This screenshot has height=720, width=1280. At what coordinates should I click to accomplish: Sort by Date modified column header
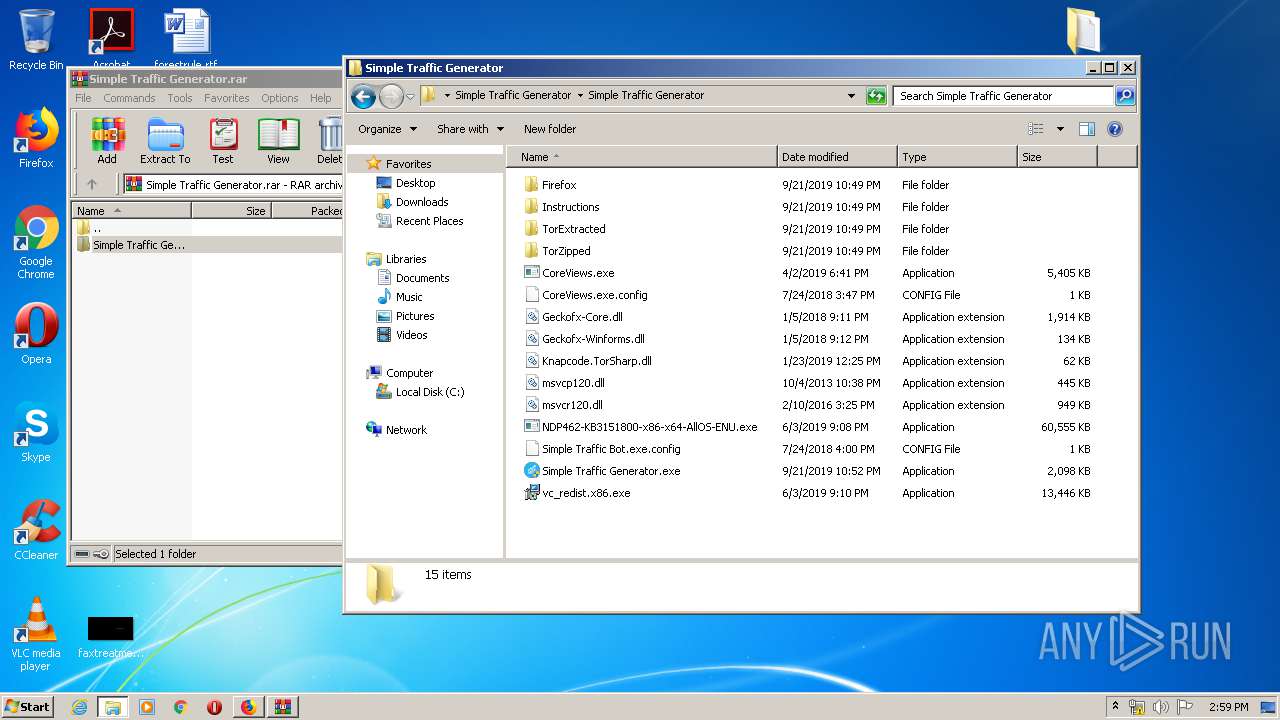[837, 157]
